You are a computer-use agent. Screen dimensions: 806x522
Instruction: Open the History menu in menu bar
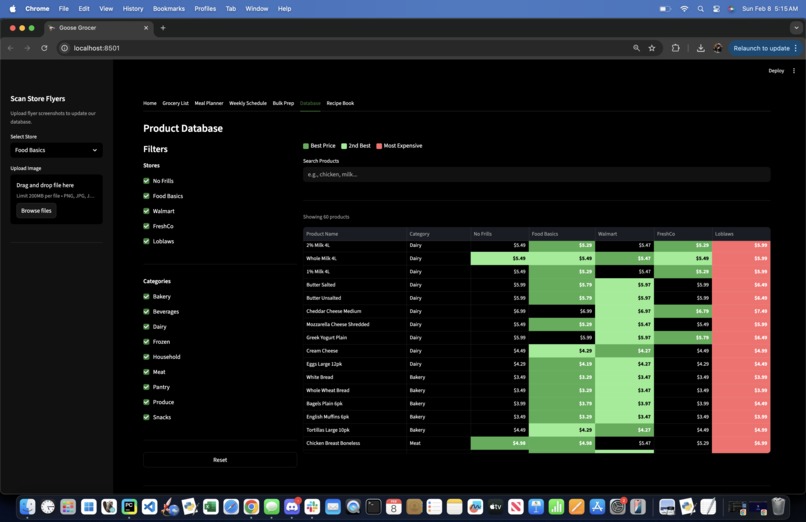coord(133,9)
